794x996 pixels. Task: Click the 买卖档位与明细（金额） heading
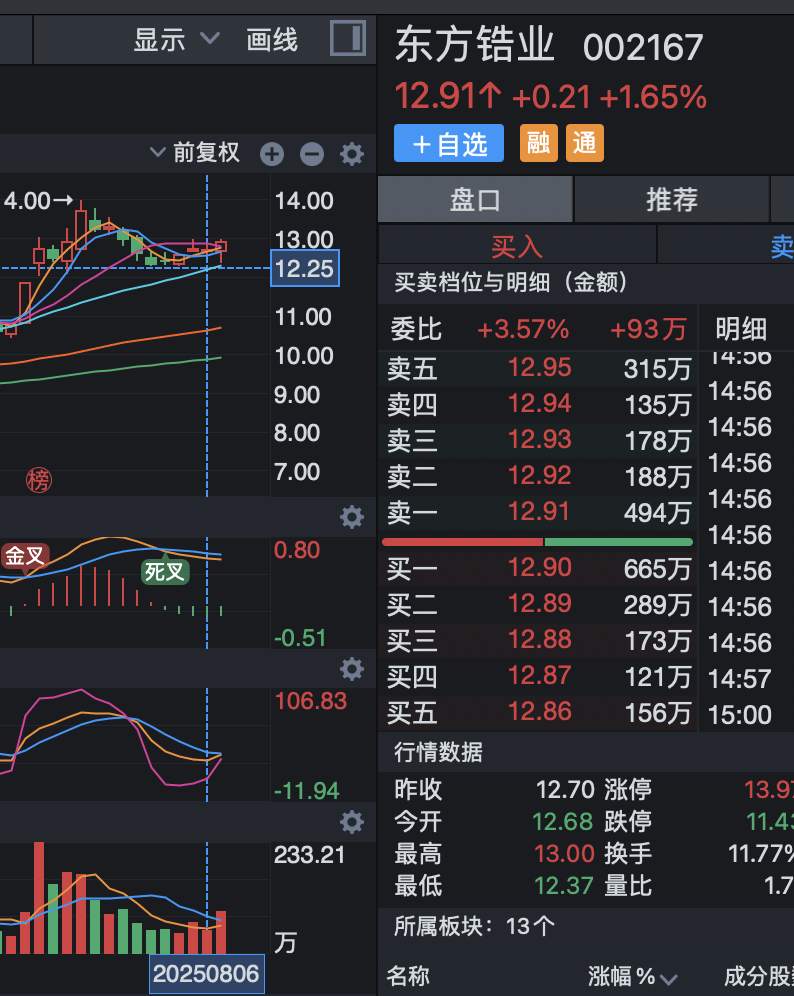click(x=511, y=282)
